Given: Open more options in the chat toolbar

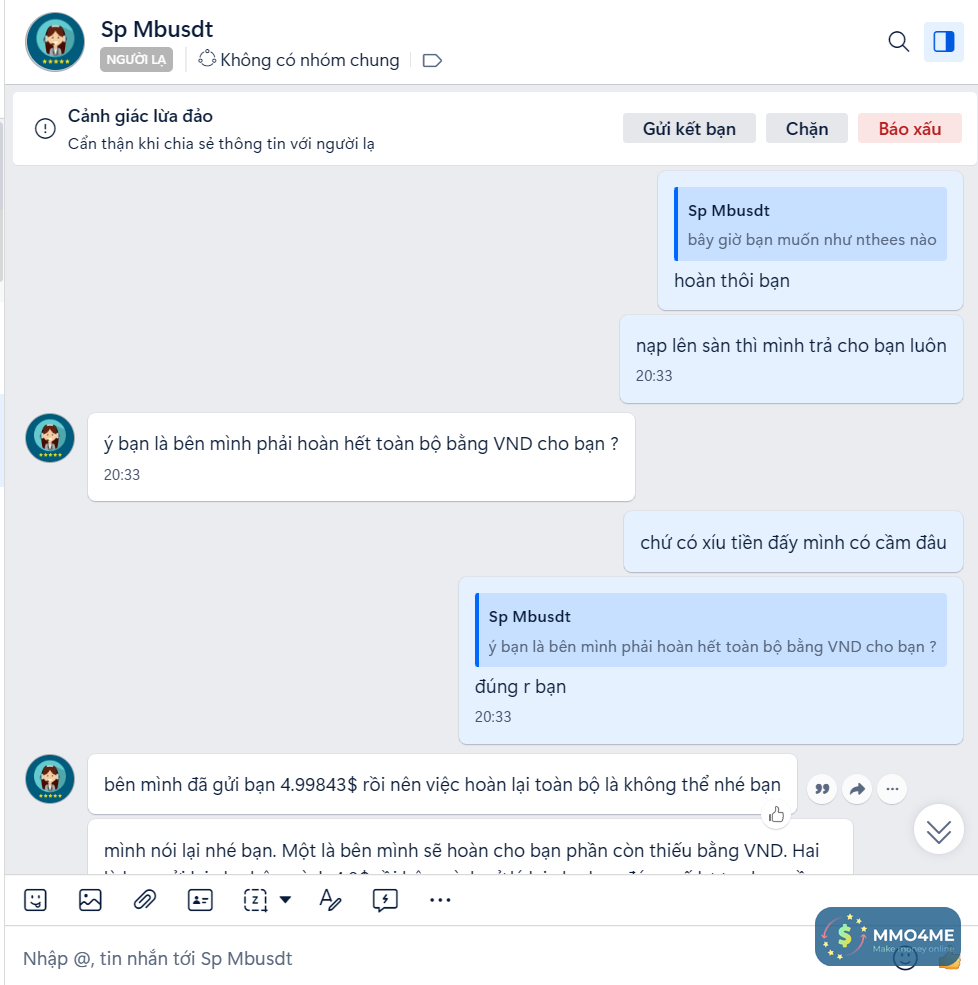Looking at the screenshot, I should point(440,900).
